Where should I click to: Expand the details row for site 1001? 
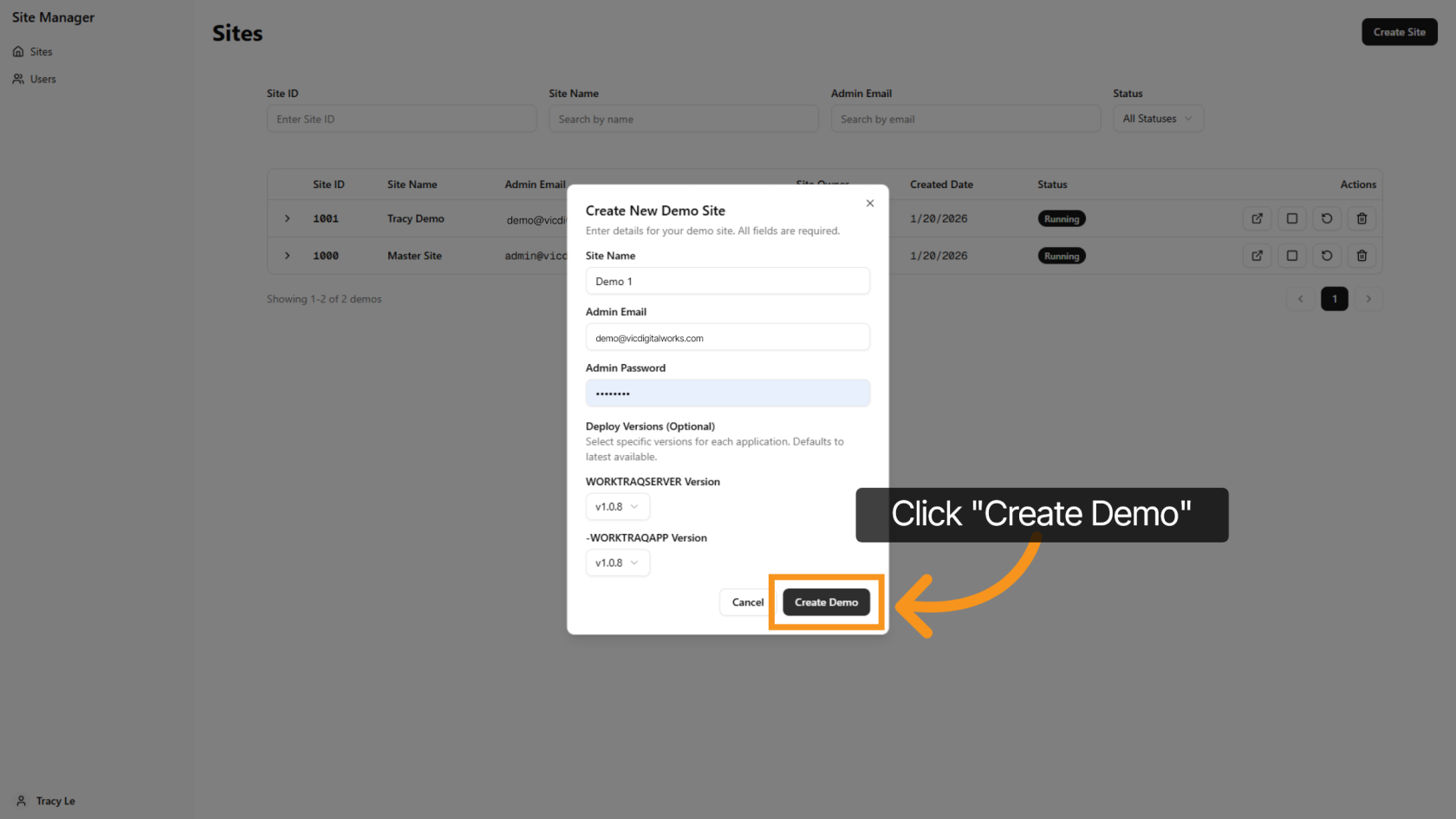click(x=287, y=218)
